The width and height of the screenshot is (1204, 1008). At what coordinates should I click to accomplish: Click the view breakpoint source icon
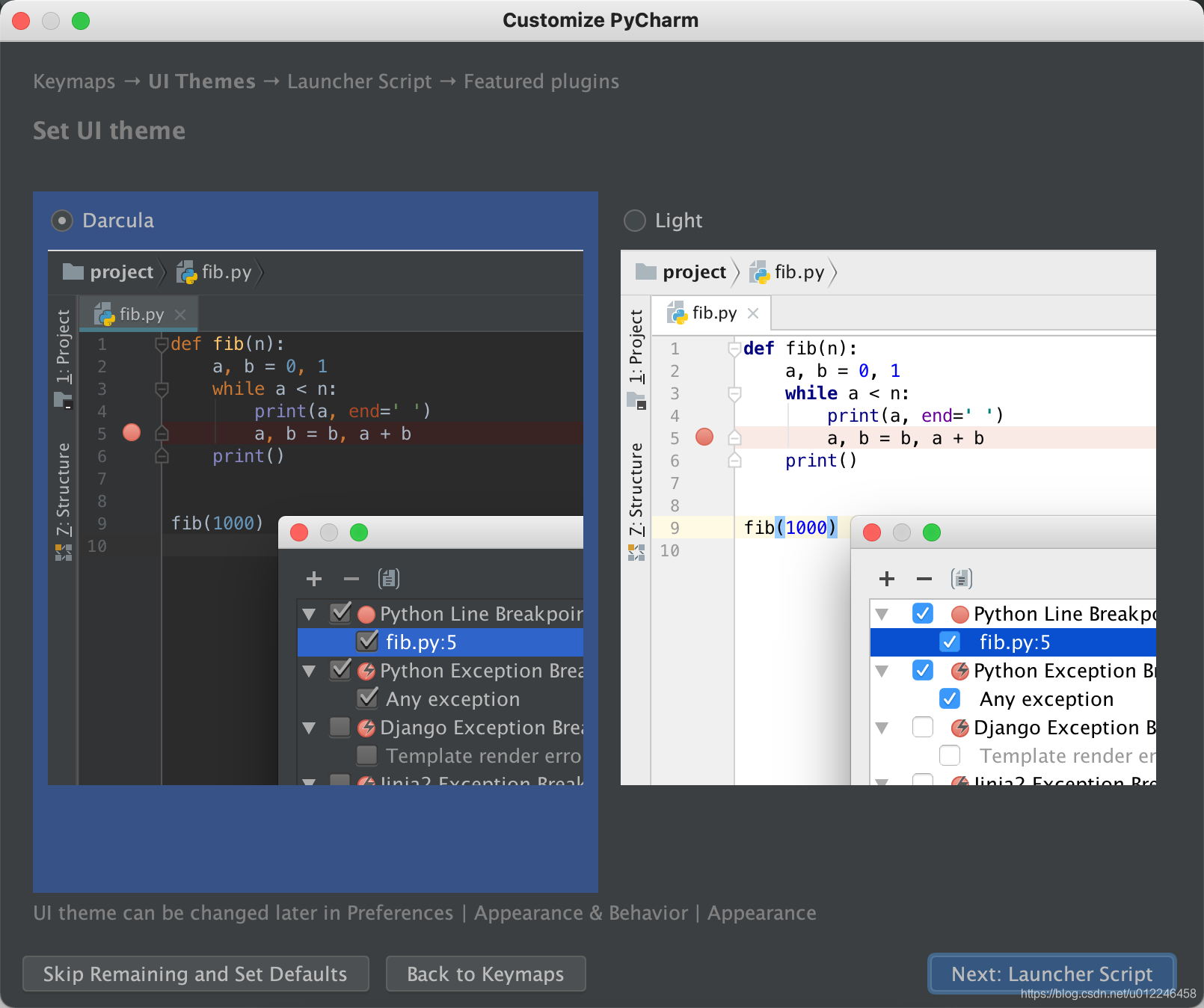point(390,578)
